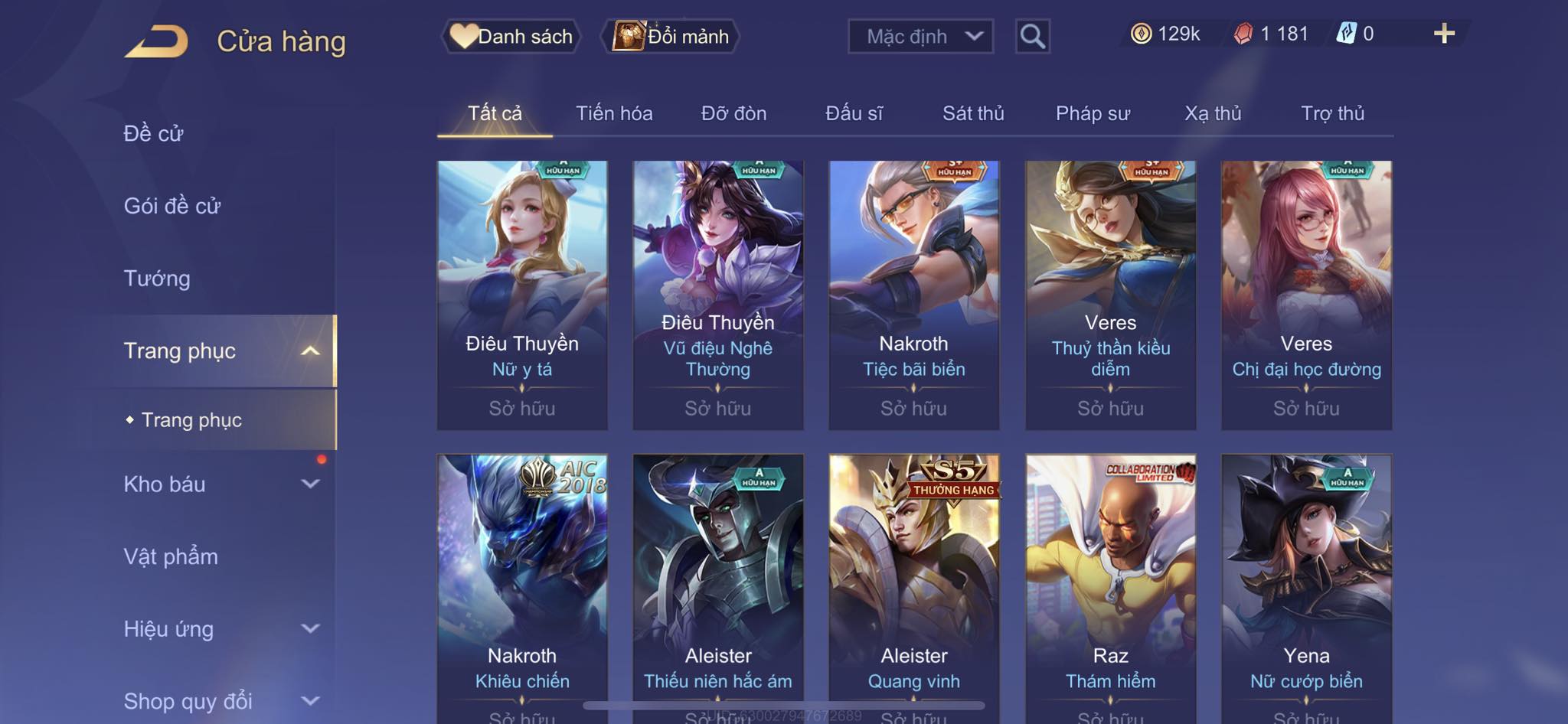Open Danh sách wishlist heart button

pos(511,36)
